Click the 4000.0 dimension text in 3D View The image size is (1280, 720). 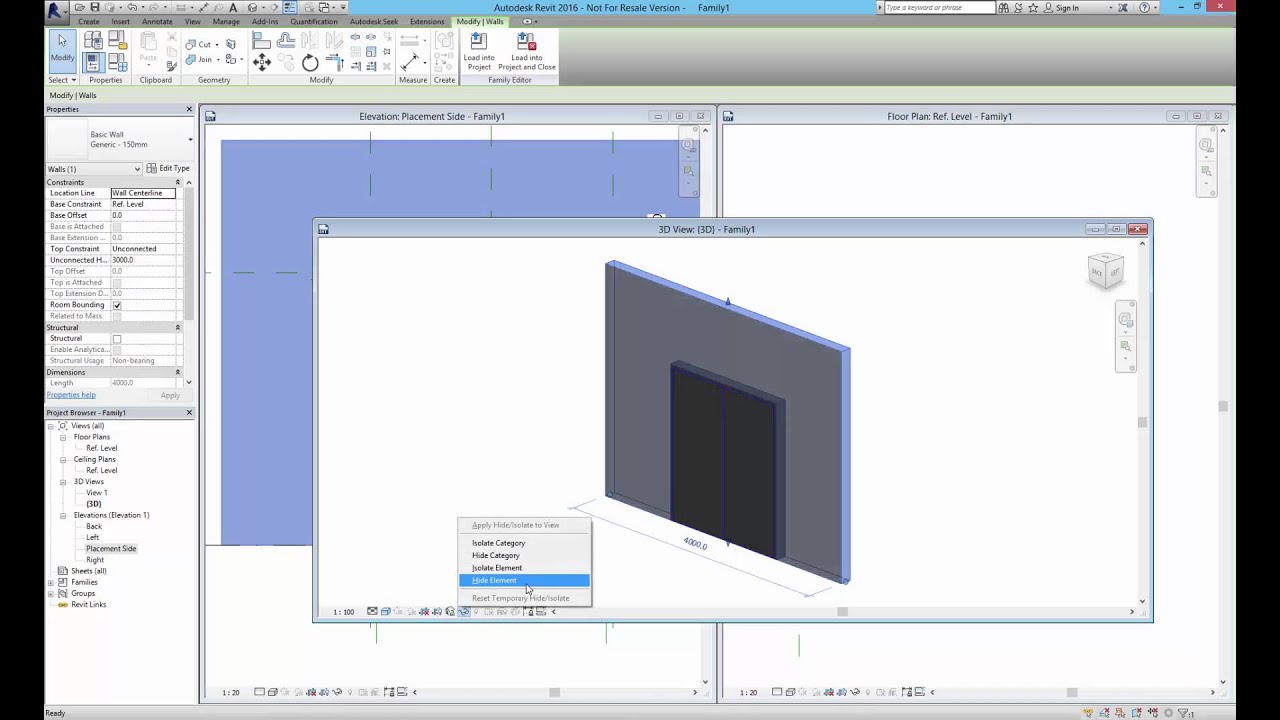[x=695, y=544]
